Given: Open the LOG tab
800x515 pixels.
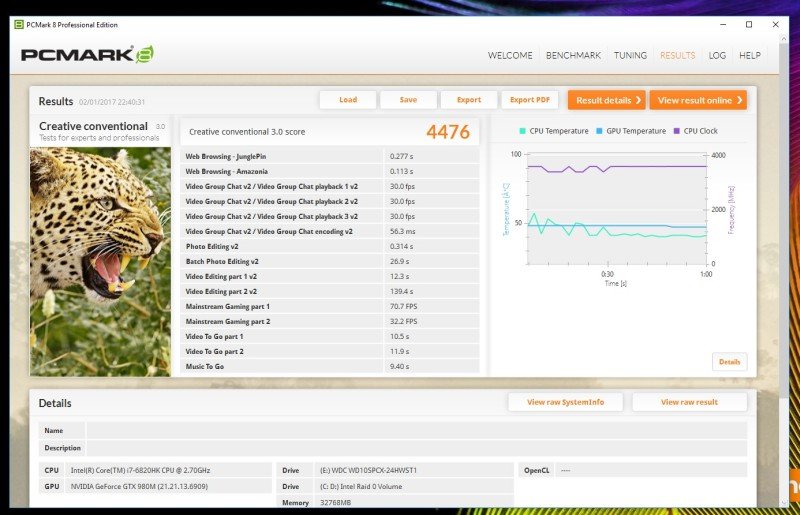Looking at the screenshot, I should (717, 55).
